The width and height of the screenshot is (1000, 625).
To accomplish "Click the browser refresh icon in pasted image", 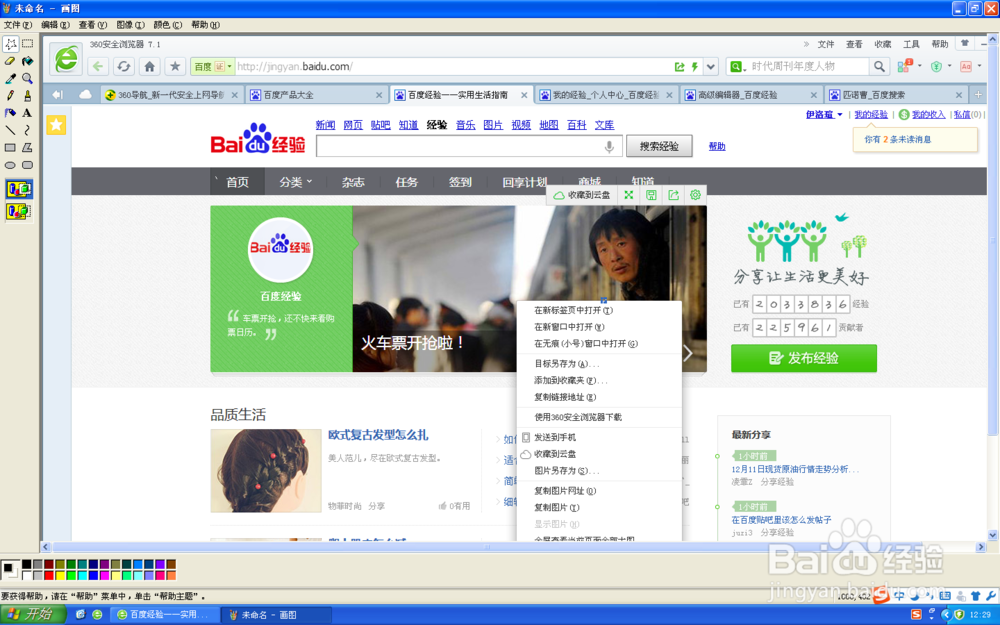I will click(x=124, y=66).
